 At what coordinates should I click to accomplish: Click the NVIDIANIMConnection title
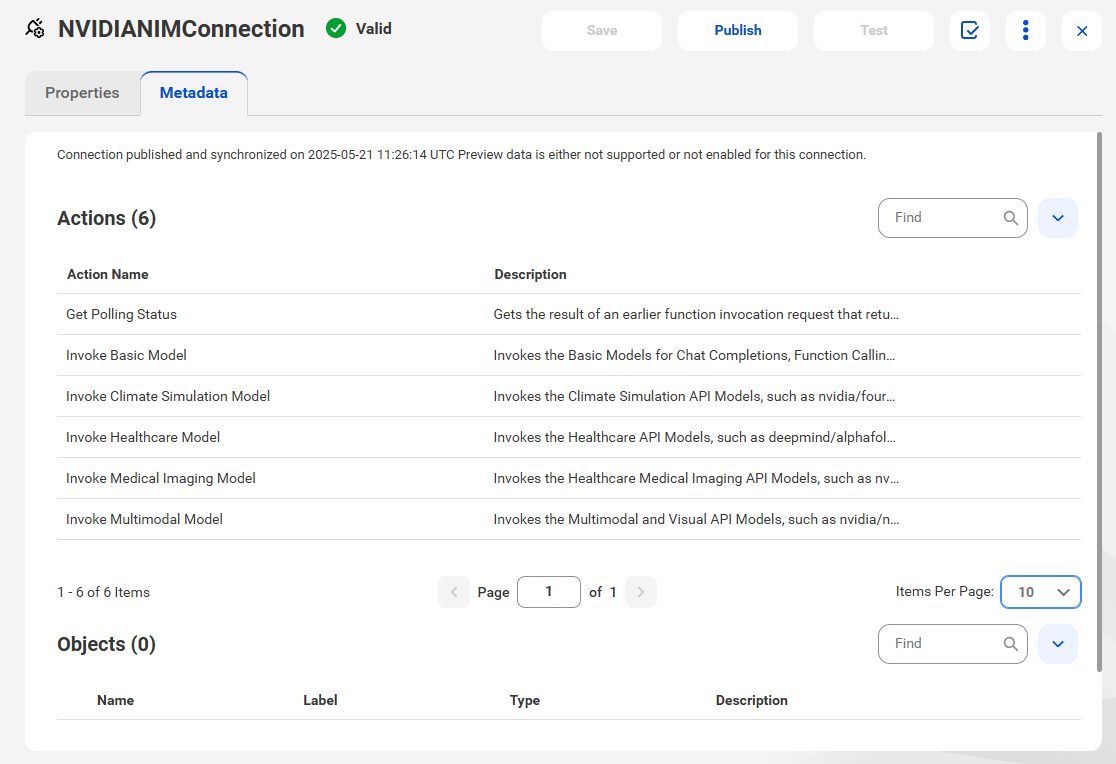181,28
